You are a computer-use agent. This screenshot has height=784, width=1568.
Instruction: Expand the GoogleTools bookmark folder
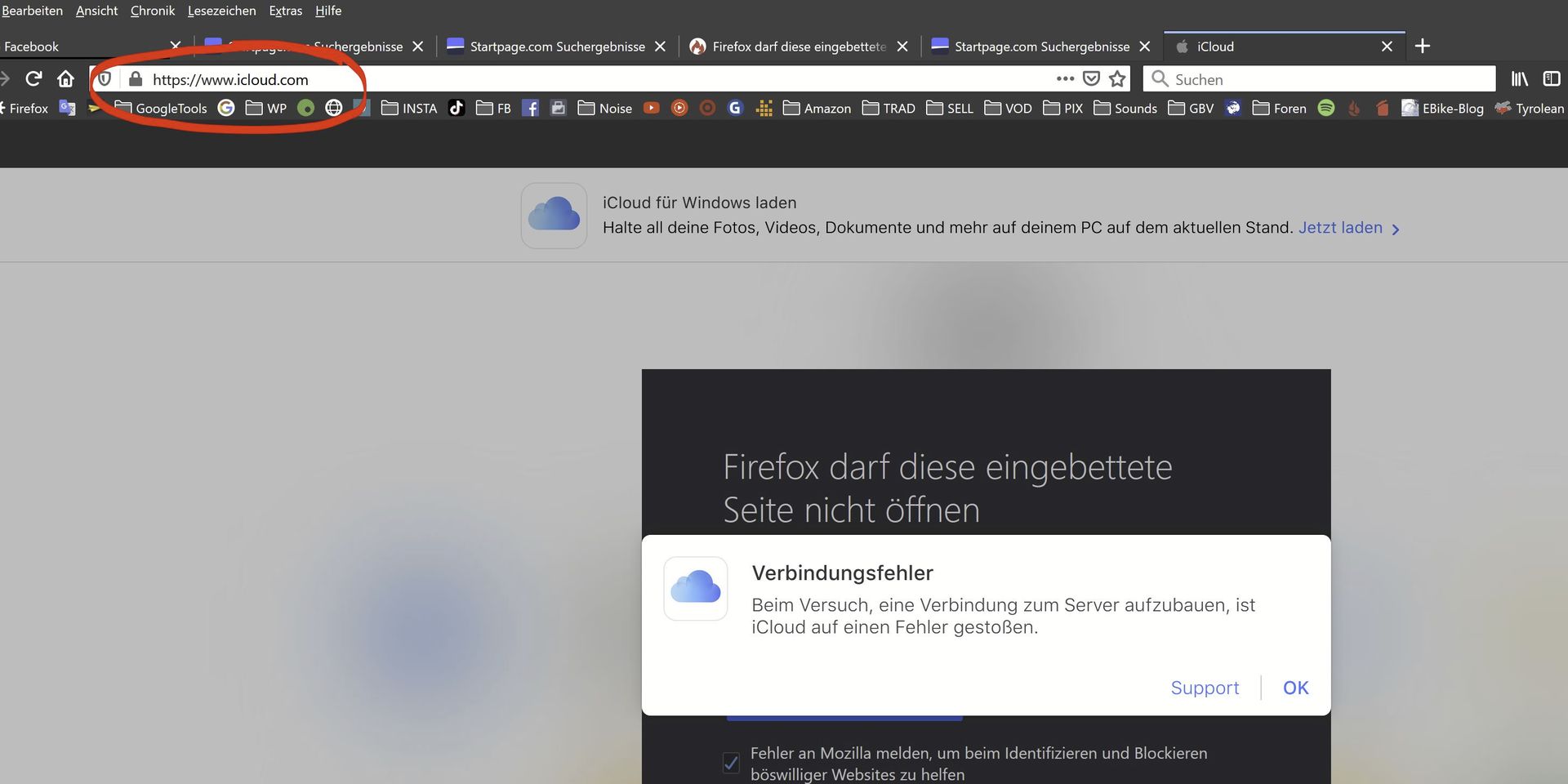(x=161, y=108)
